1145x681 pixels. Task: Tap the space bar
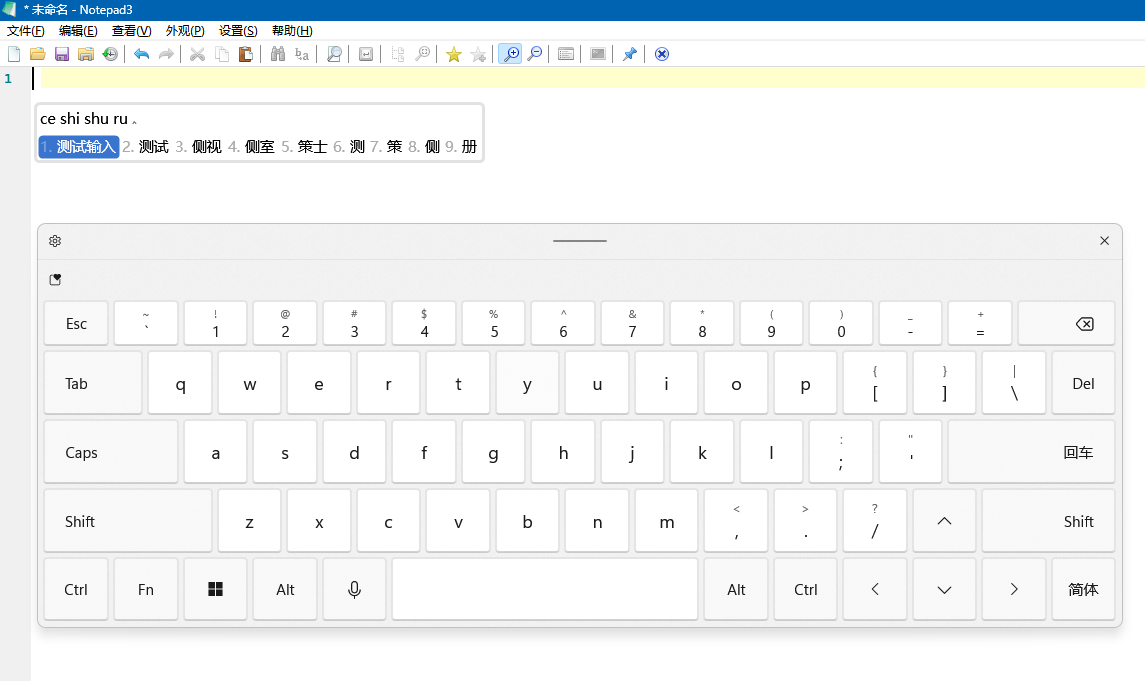tap(545, 590)
